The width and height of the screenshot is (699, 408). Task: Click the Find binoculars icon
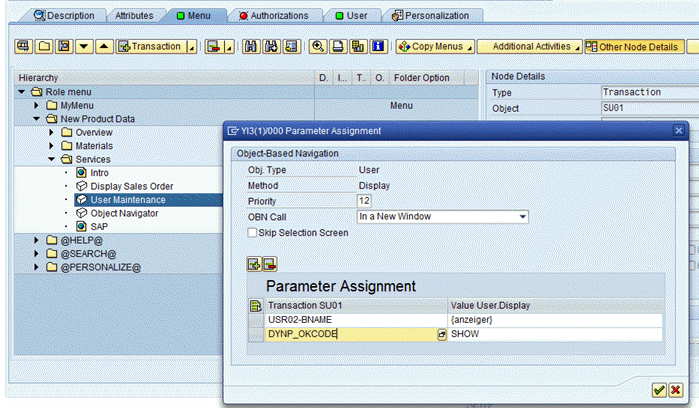pyautogui.click(x=251, y=46)
